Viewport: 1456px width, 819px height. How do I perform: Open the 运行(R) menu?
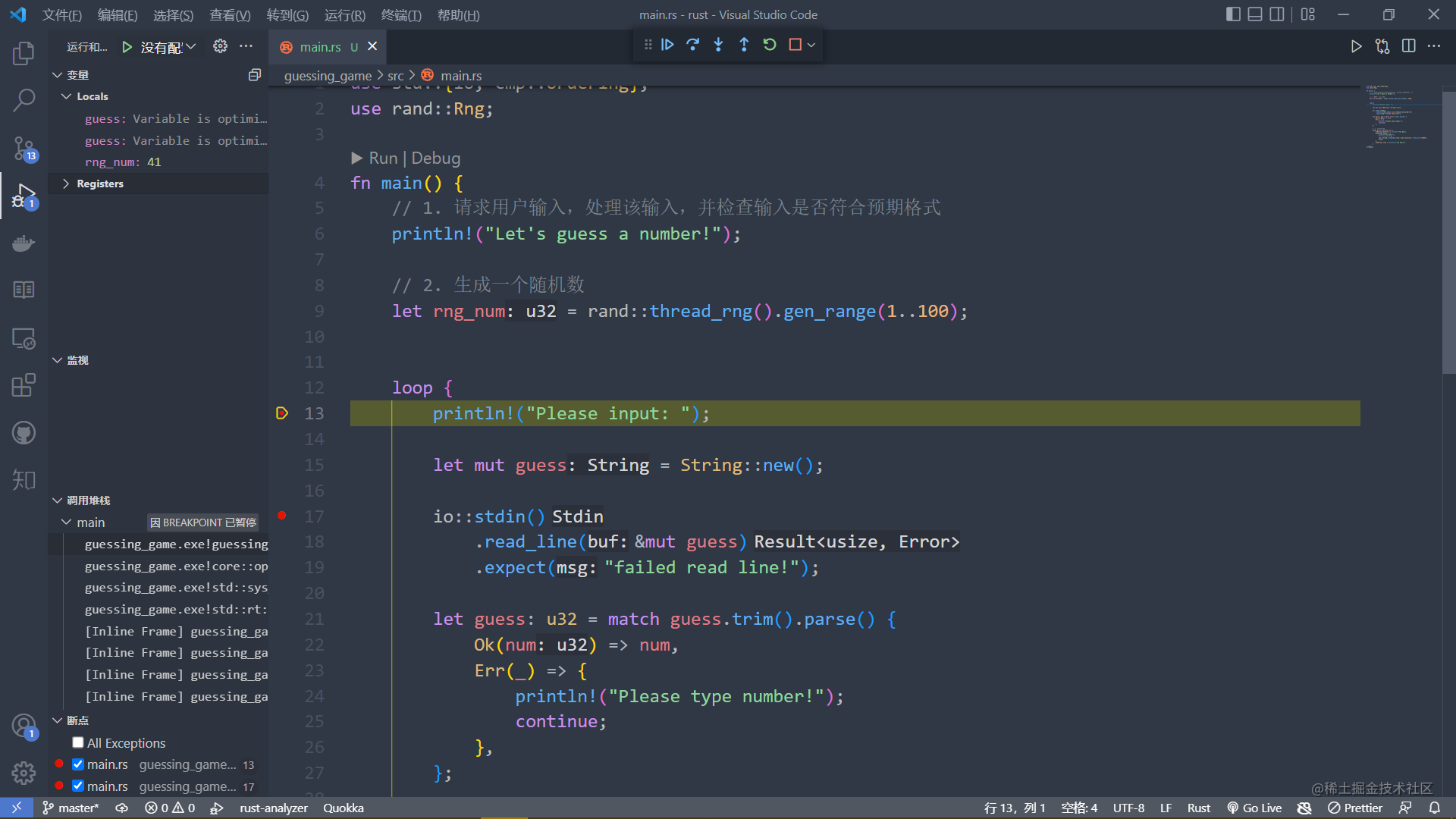344,15
